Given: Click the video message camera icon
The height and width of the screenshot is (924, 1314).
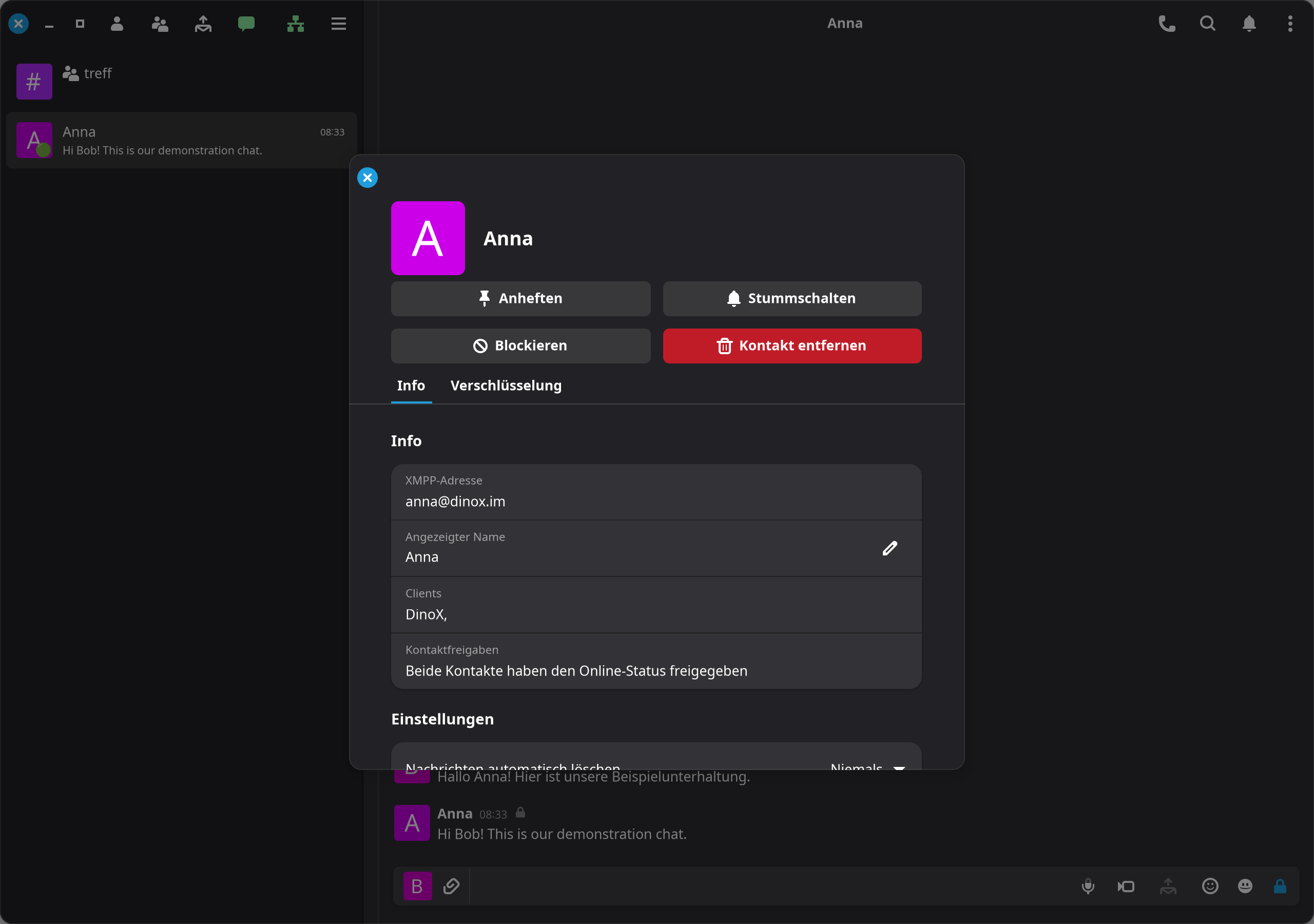Looking at the screenshot, I should 1126,886.
